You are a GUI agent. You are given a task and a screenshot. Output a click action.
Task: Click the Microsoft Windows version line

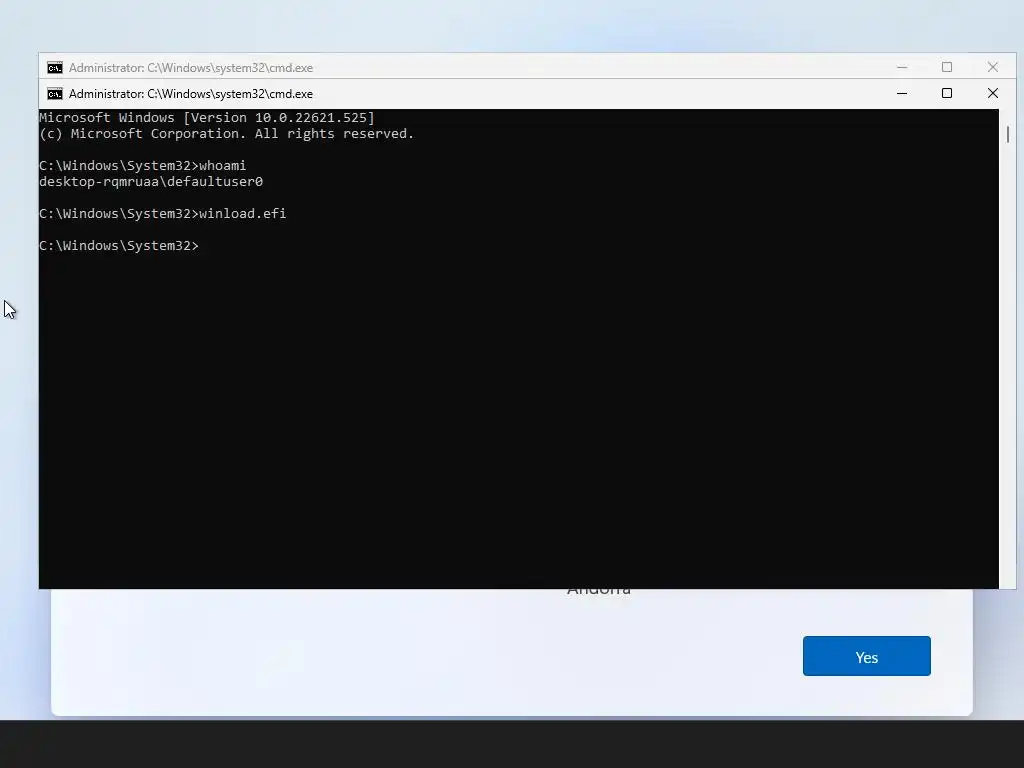(207, 118)
